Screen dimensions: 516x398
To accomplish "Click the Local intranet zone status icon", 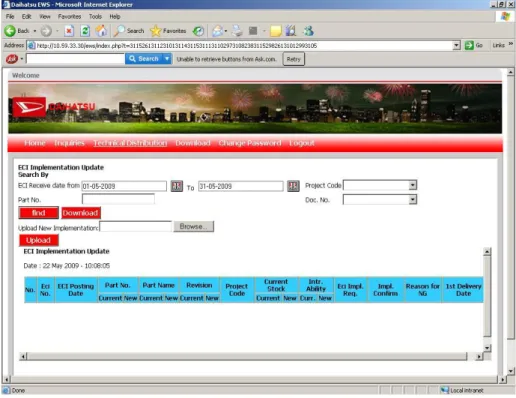I will [444, 390].
